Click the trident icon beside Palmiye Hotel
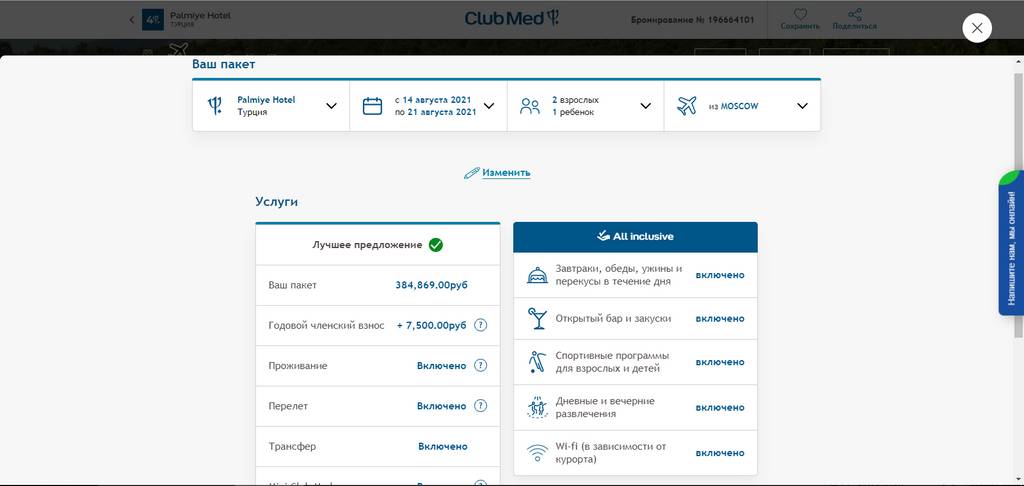 (x=215, y=106)
